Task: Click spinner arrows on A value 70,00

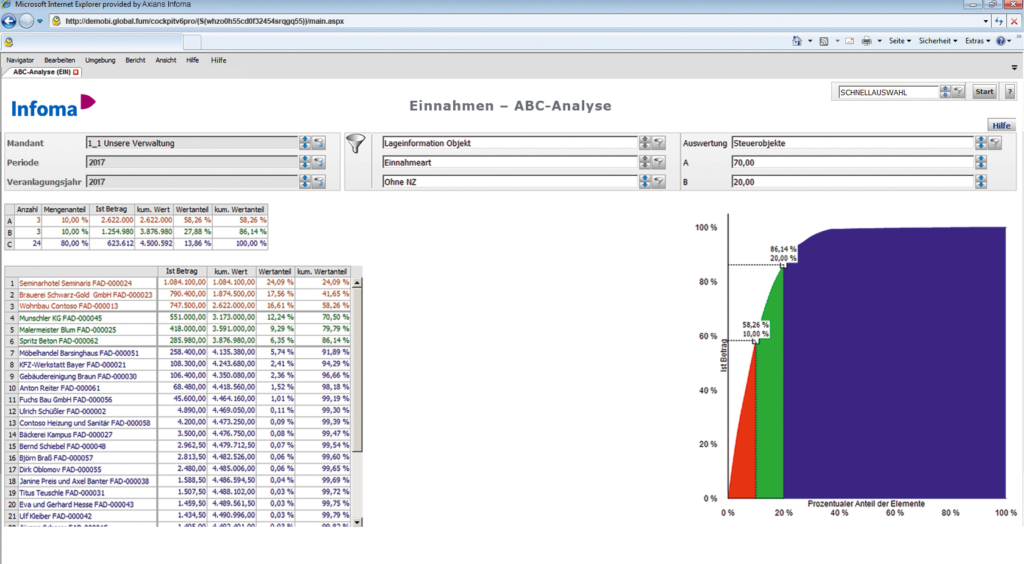Action: click(981, 162)
